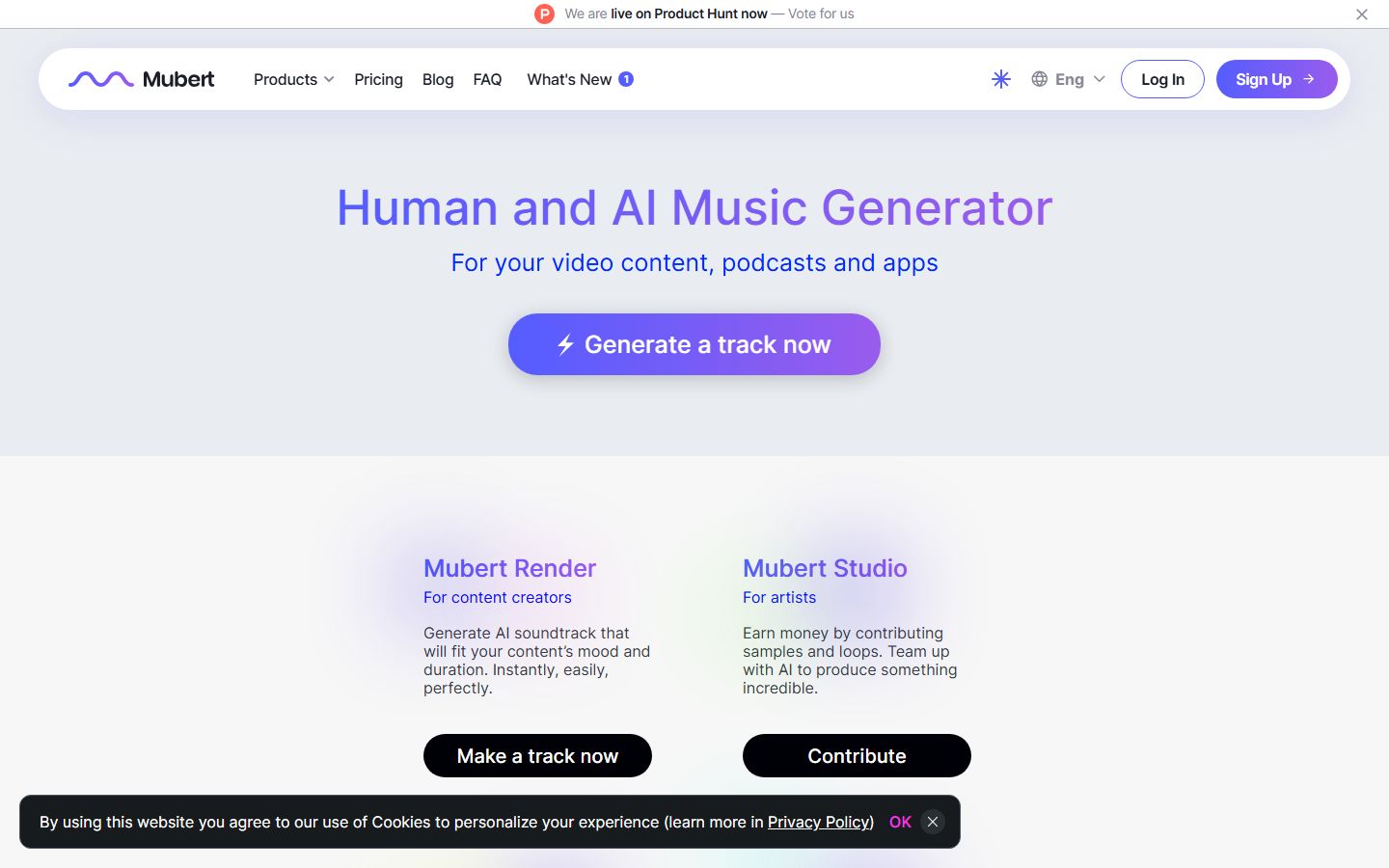The image size is (1389, 868).
Task: Click the "Human and AI Music Generator" headline
Action: (694, 207)
